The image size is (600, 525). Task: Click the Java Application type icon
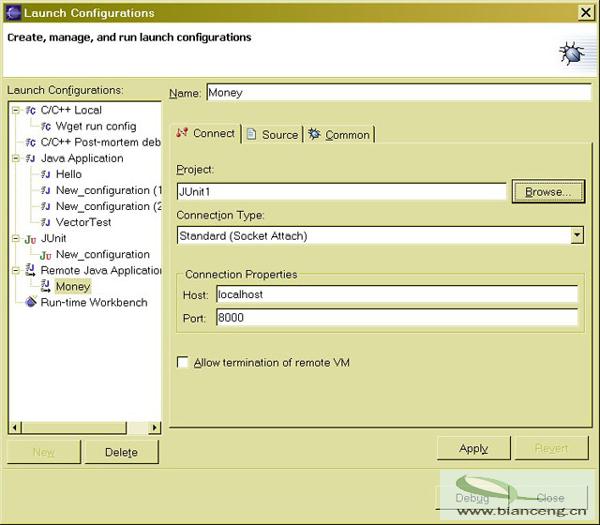tap(31, 158)
